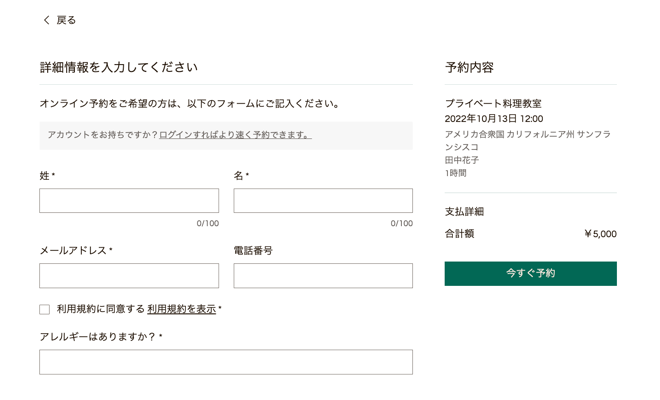
Task: Select the 電話番号 input field
Action: click(x=323, y=276)
